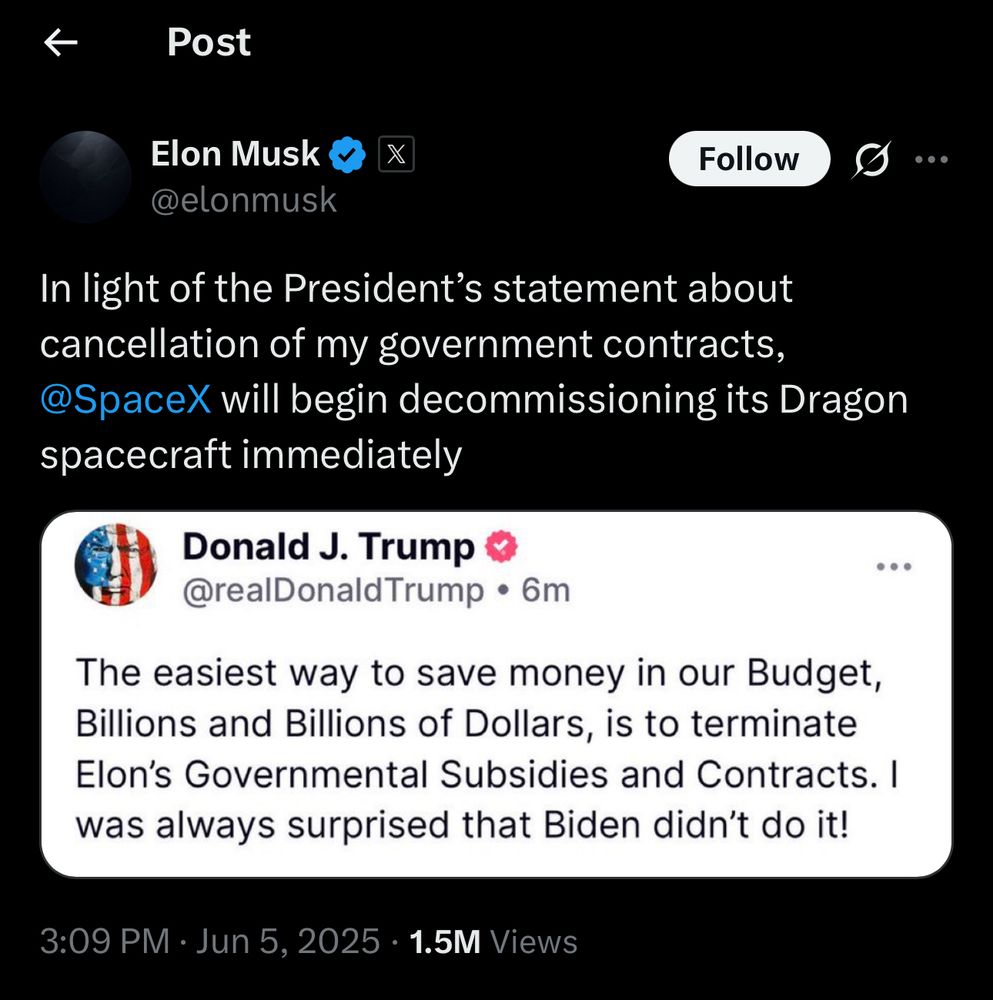Image resolution: width=993 pixels, height=1000 pixels.
Task: Open Elon Musk's profile avatar
Action: (x=85, y=177)
